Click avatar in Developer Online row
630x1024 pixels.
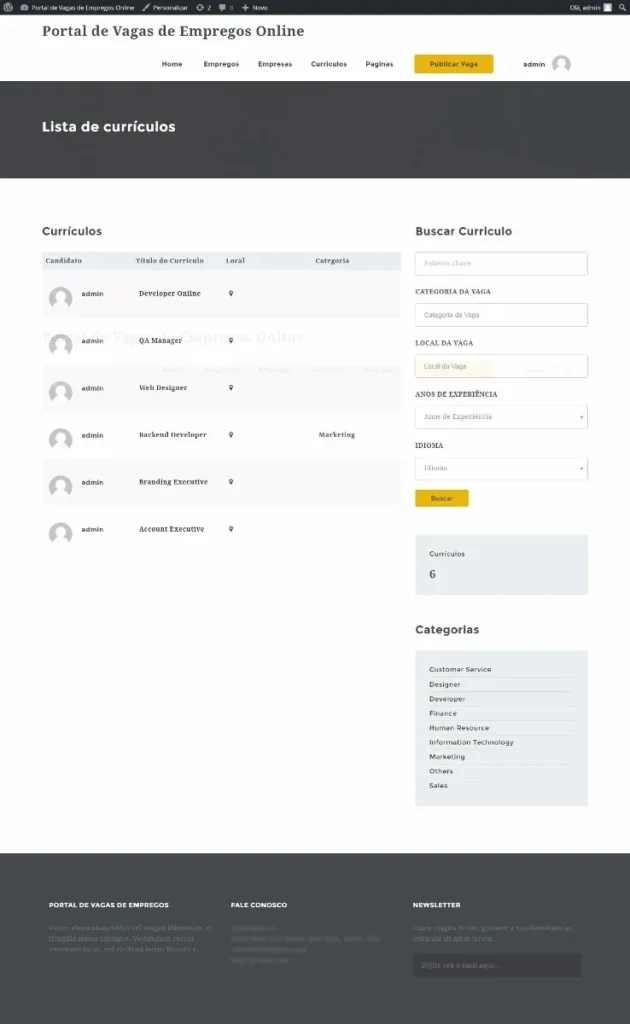(61, 297)
